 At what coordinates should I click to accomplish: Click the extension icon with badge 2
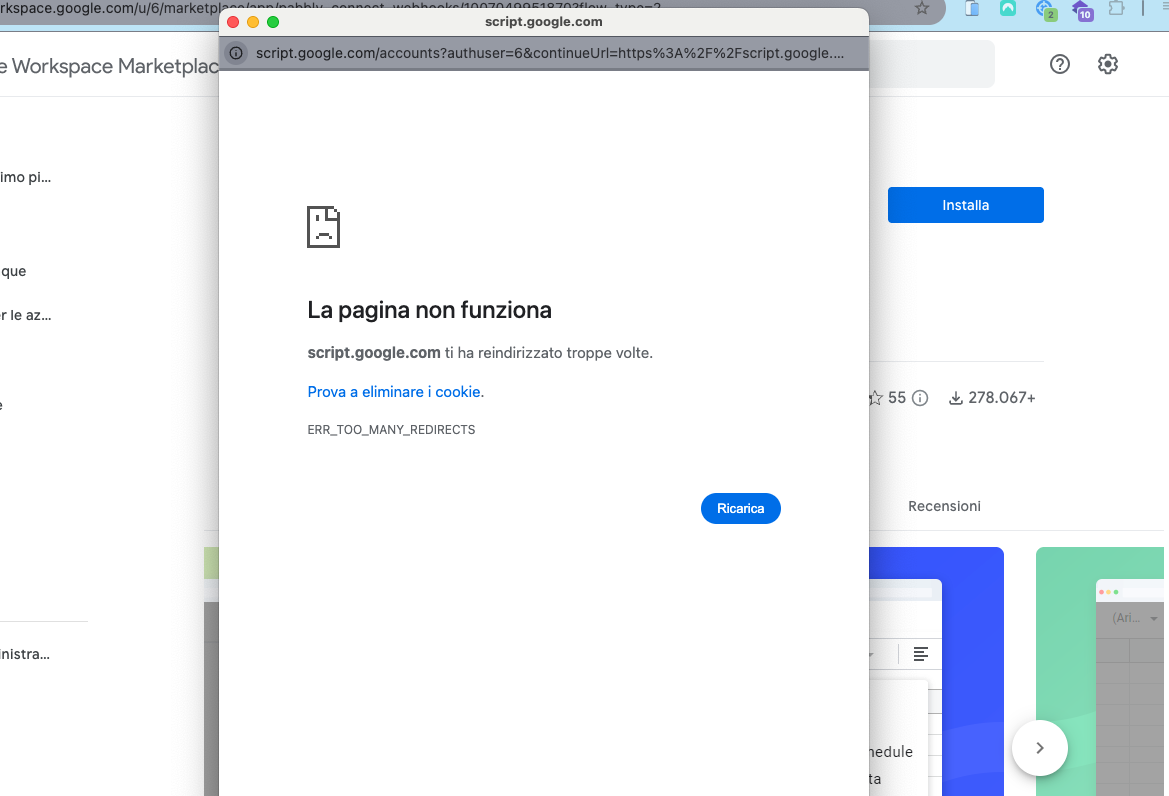pyautogui.click(x=1045, y=9)
